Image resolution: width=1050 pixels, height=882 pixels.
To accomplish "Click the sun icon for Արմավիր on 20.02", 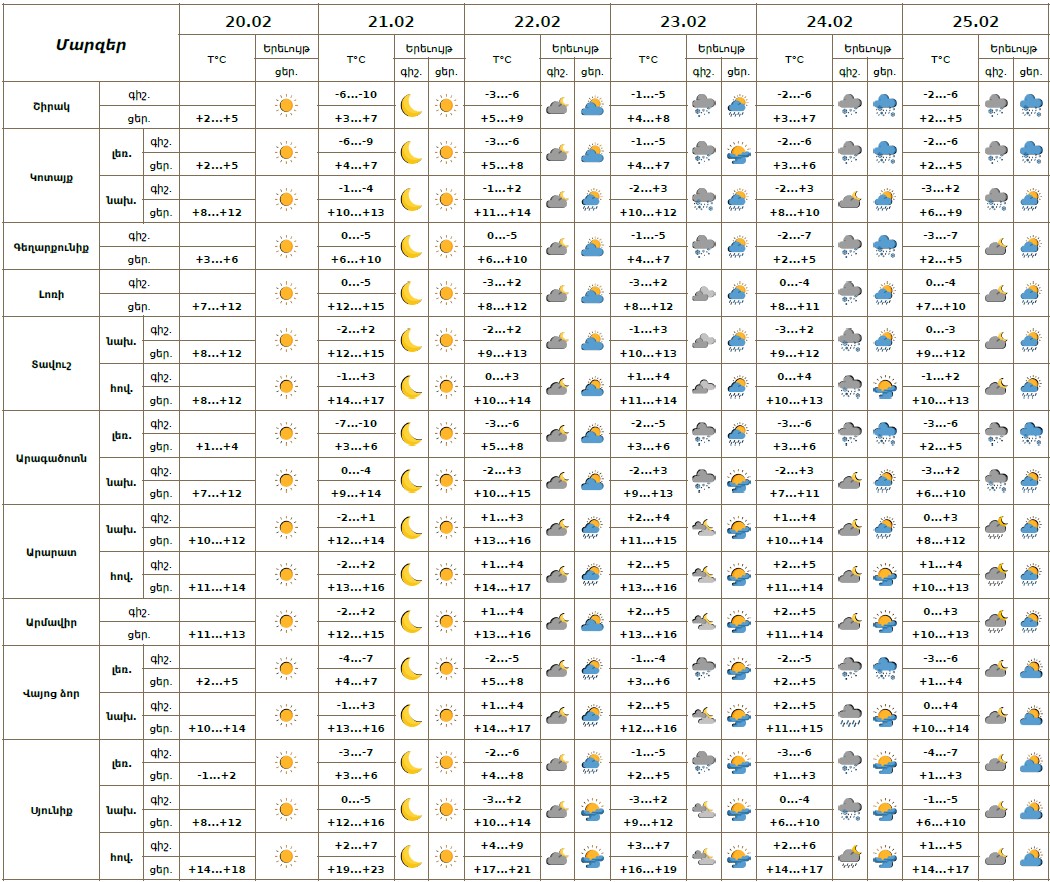I will tap(286, 622).
